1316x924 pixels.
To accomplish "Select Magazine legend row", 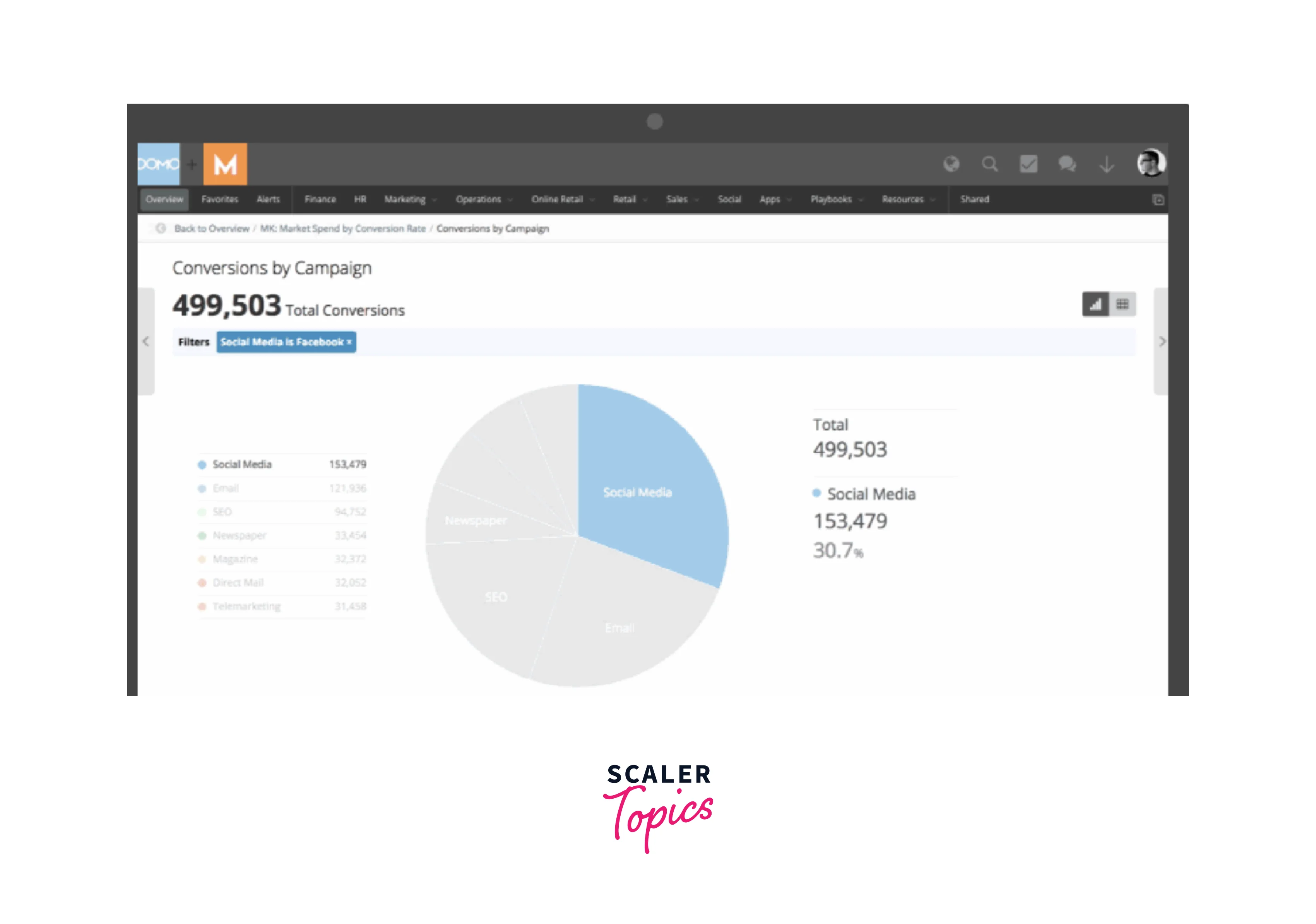I will click(282, 559).
